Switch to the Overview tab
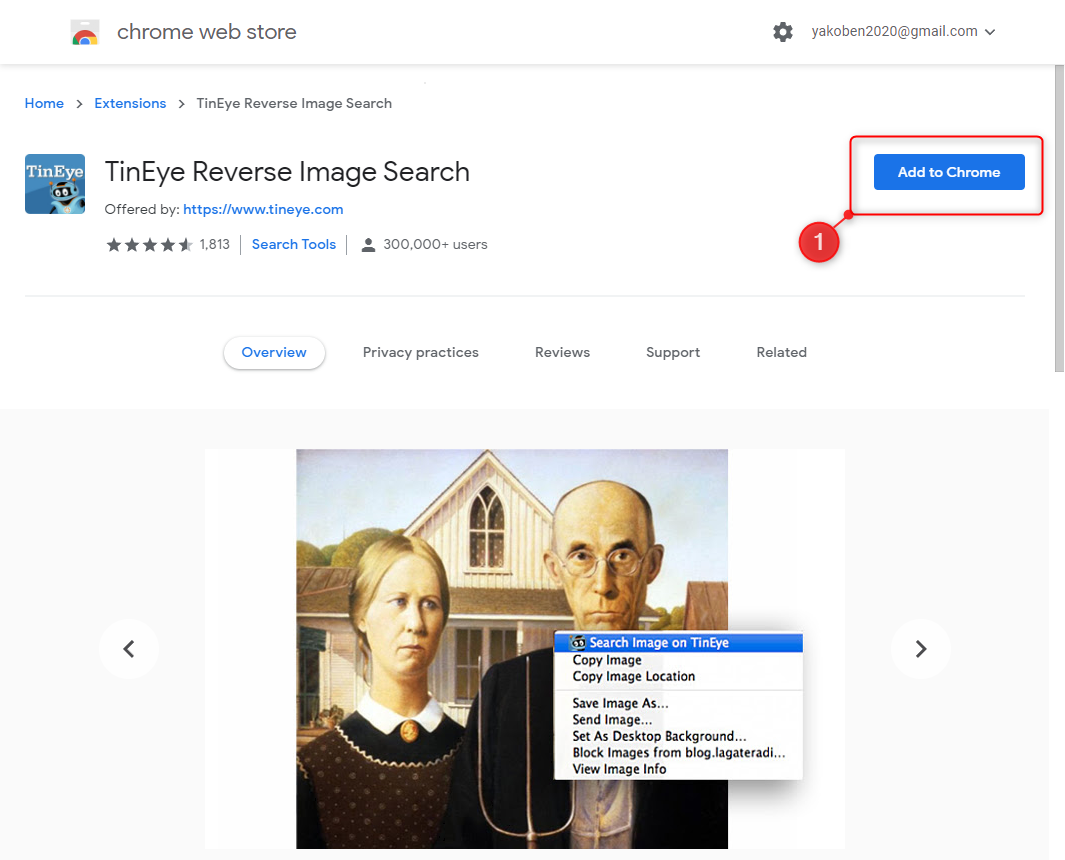The height and width of the screenshot is (860, 1065). coord(274,353)
